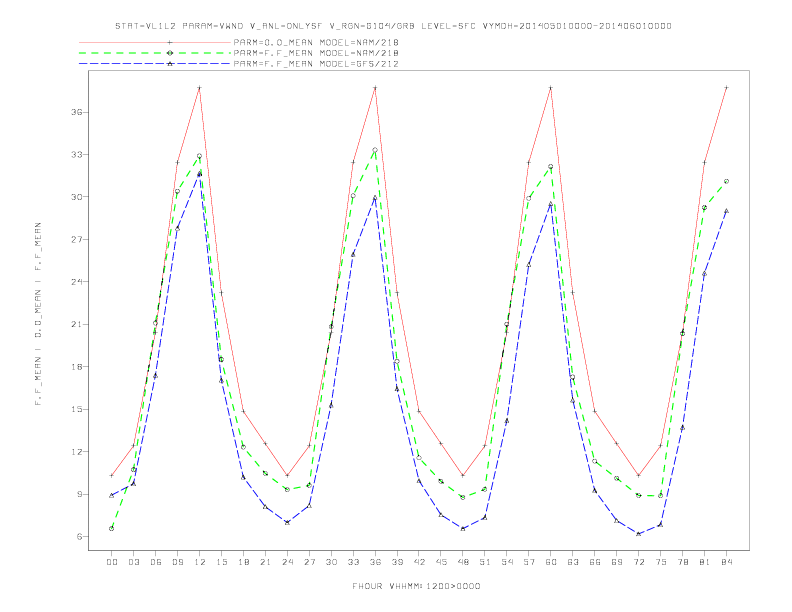Click the 9 tick label on vertical axis
Screen dimensions: 792x612
tap(79, 494)
